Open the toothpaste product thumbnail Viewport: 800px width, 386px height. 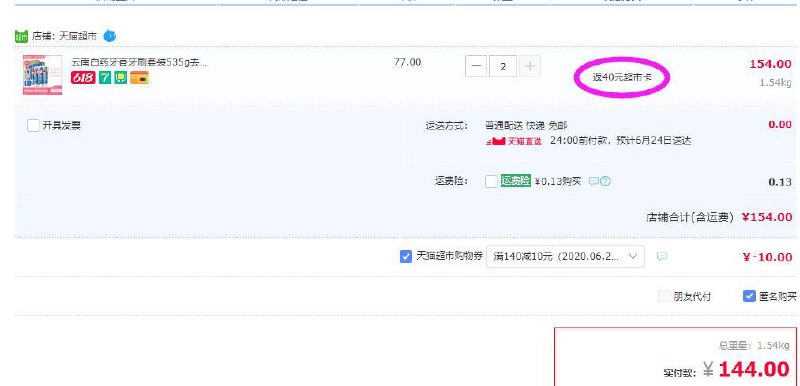coord(42,75)
